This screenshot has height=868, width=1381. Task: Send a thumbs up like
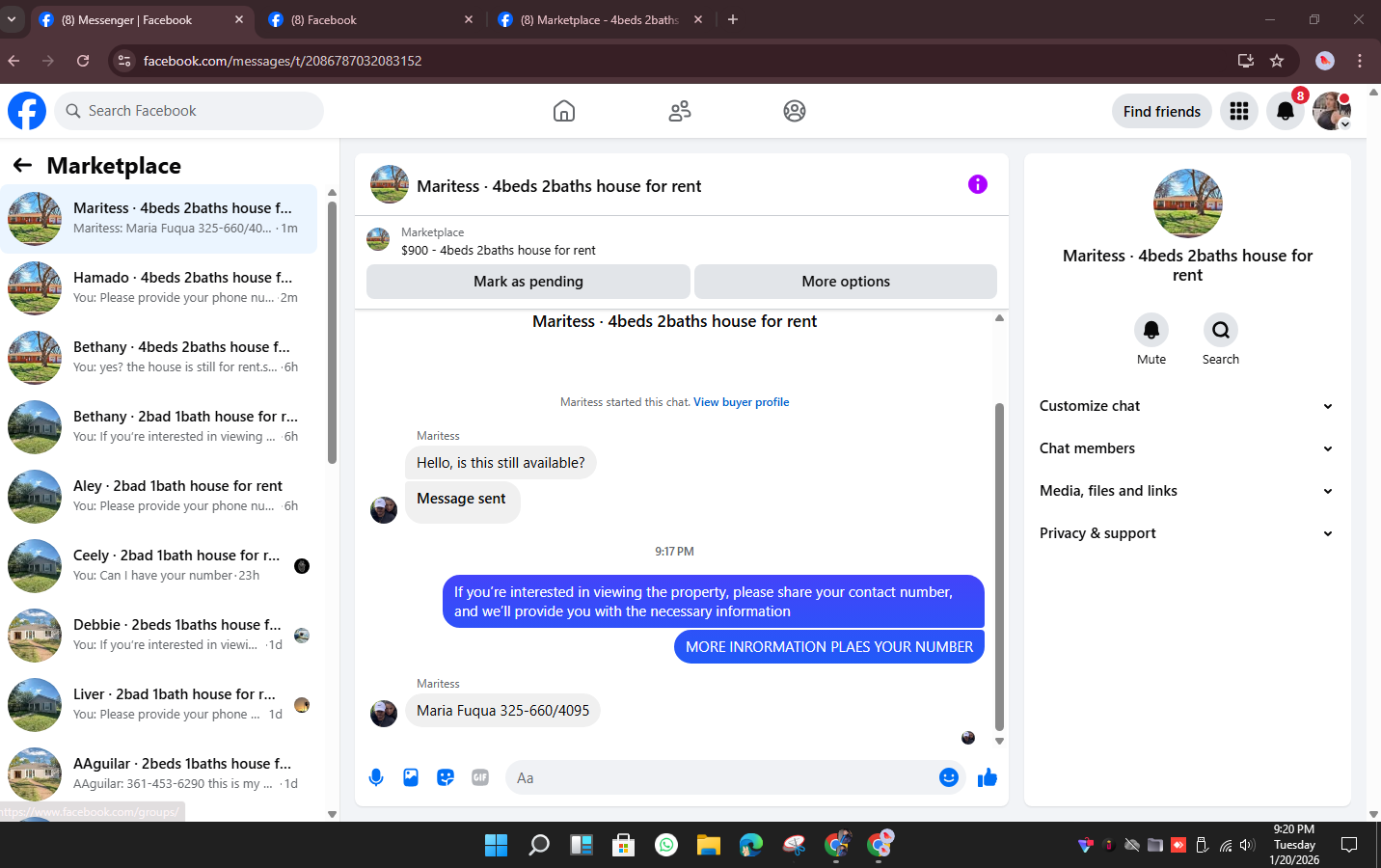click(988, 777)
